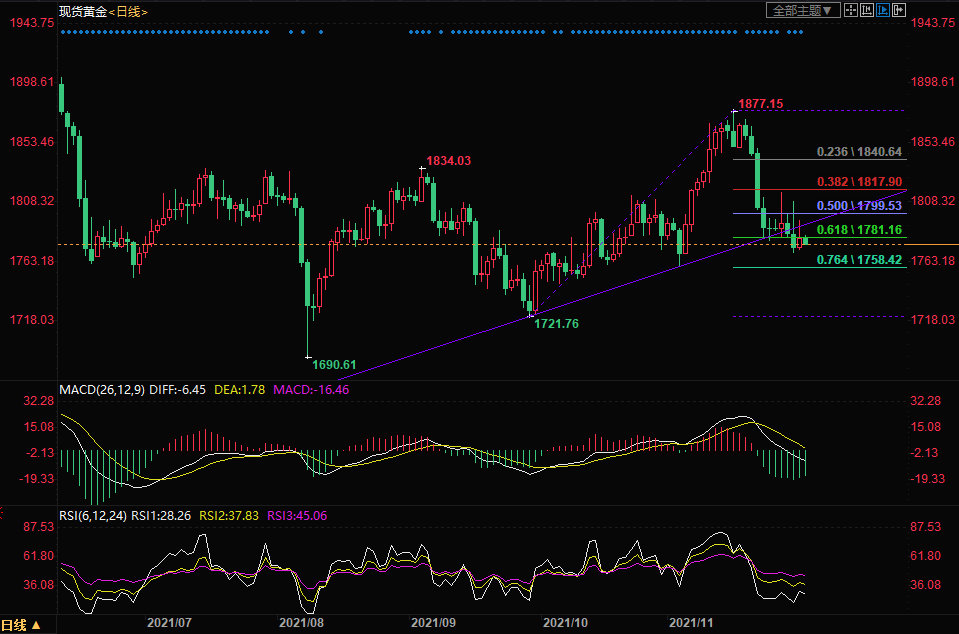Click the 1690.61 low price marker
This screenshot has height=634, width=959.
(x=334, y=365)
